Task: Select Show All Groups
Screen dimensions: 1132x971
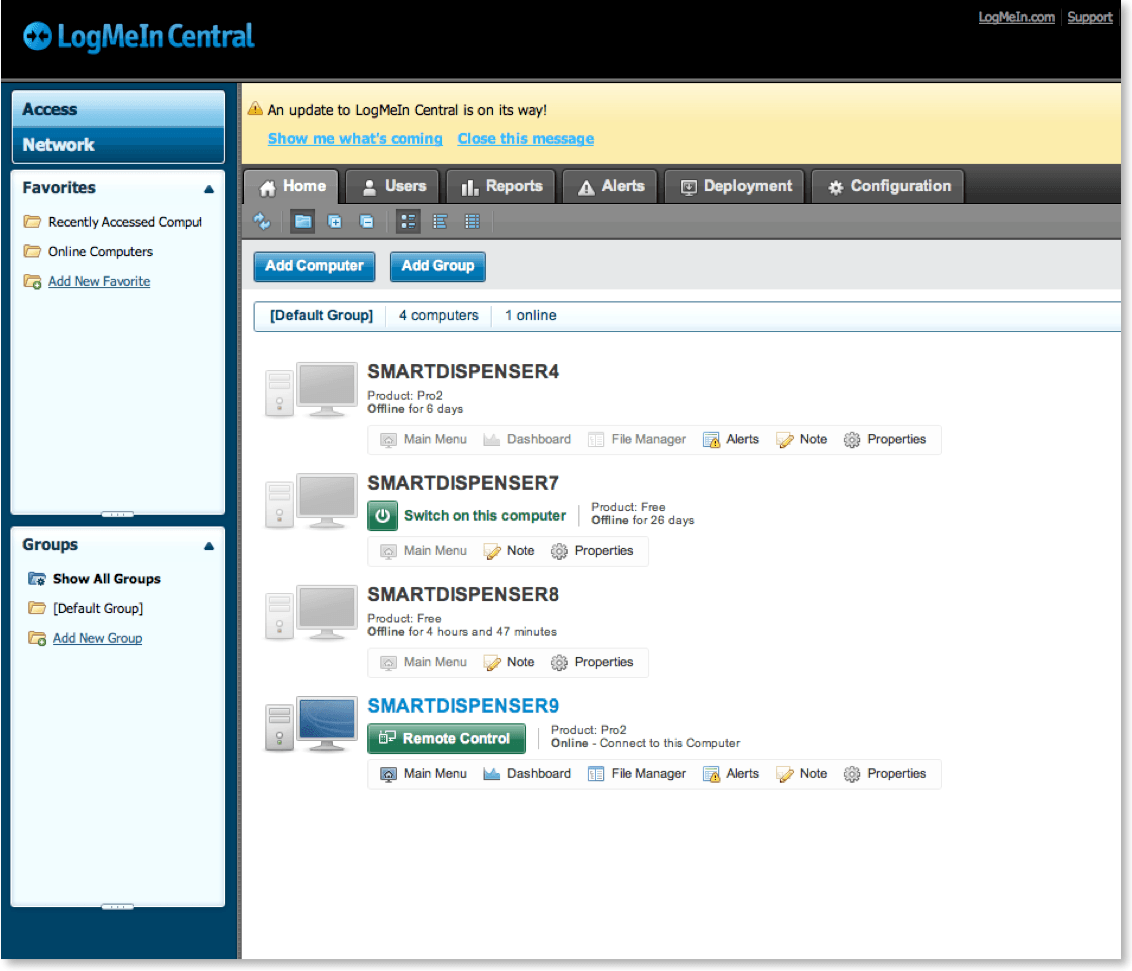Action: point(95,579)
